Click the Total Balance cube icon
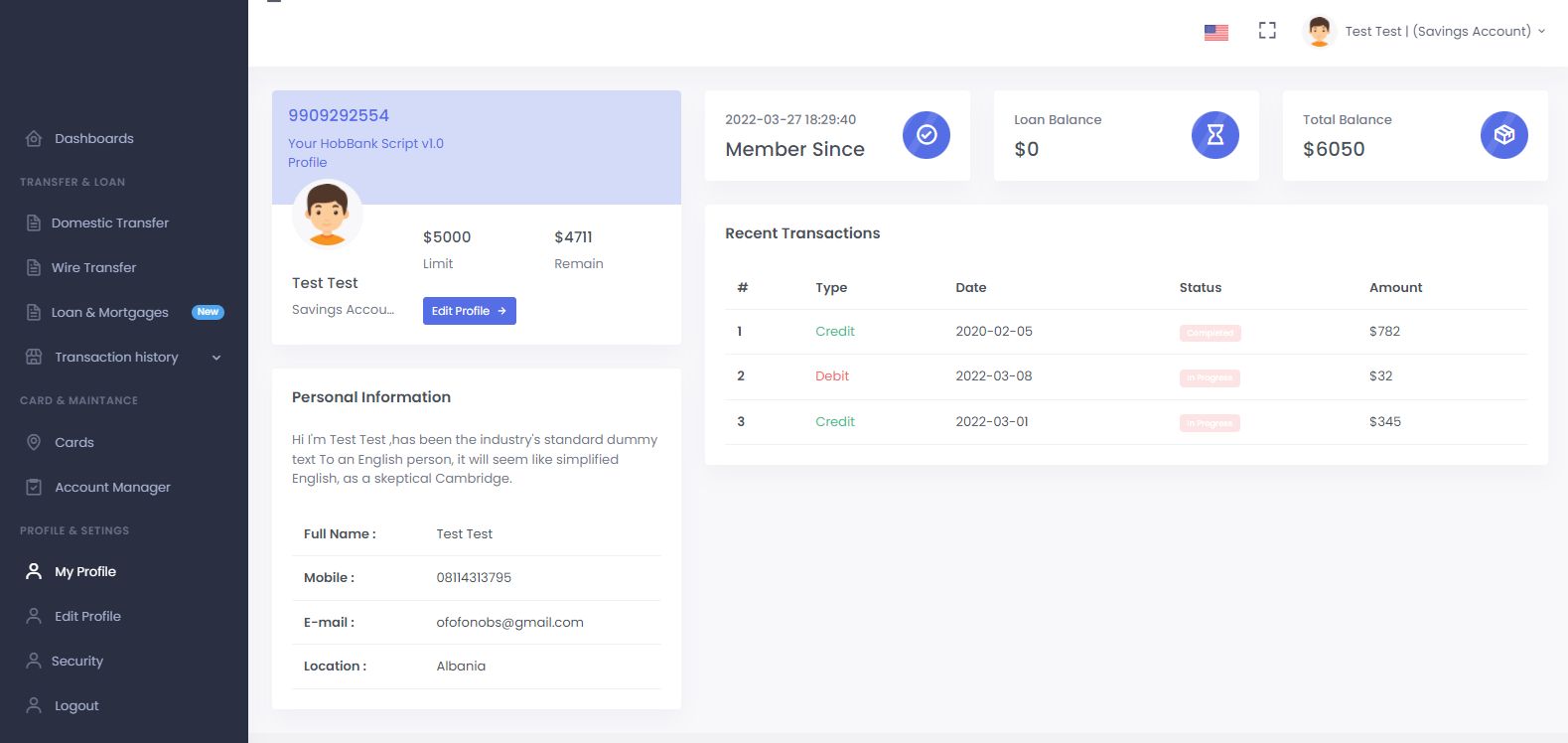The width and height of the screenshot is (1568, 743). pos(1503,135)
